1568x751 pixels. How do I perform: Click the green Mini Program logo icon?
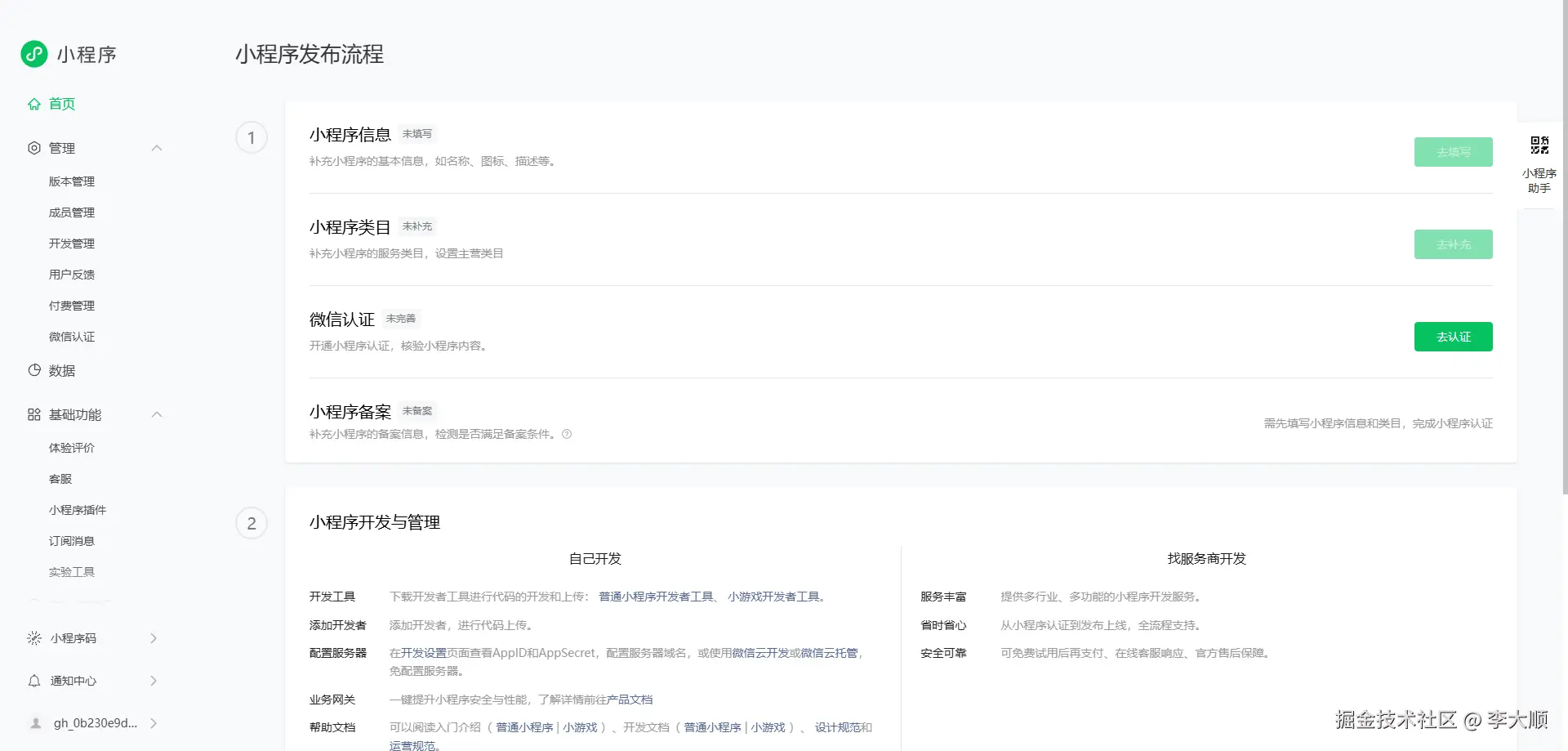34,54
